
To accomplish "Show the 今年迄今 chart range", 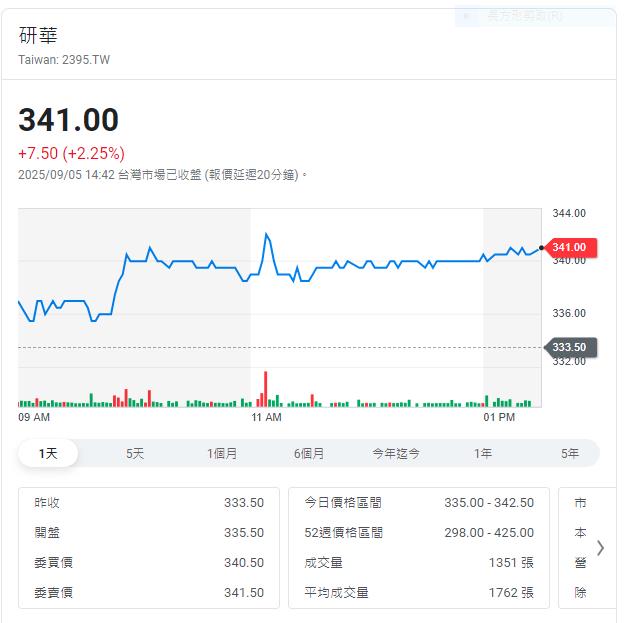I will pyautogui.click(x=396, y=453).
